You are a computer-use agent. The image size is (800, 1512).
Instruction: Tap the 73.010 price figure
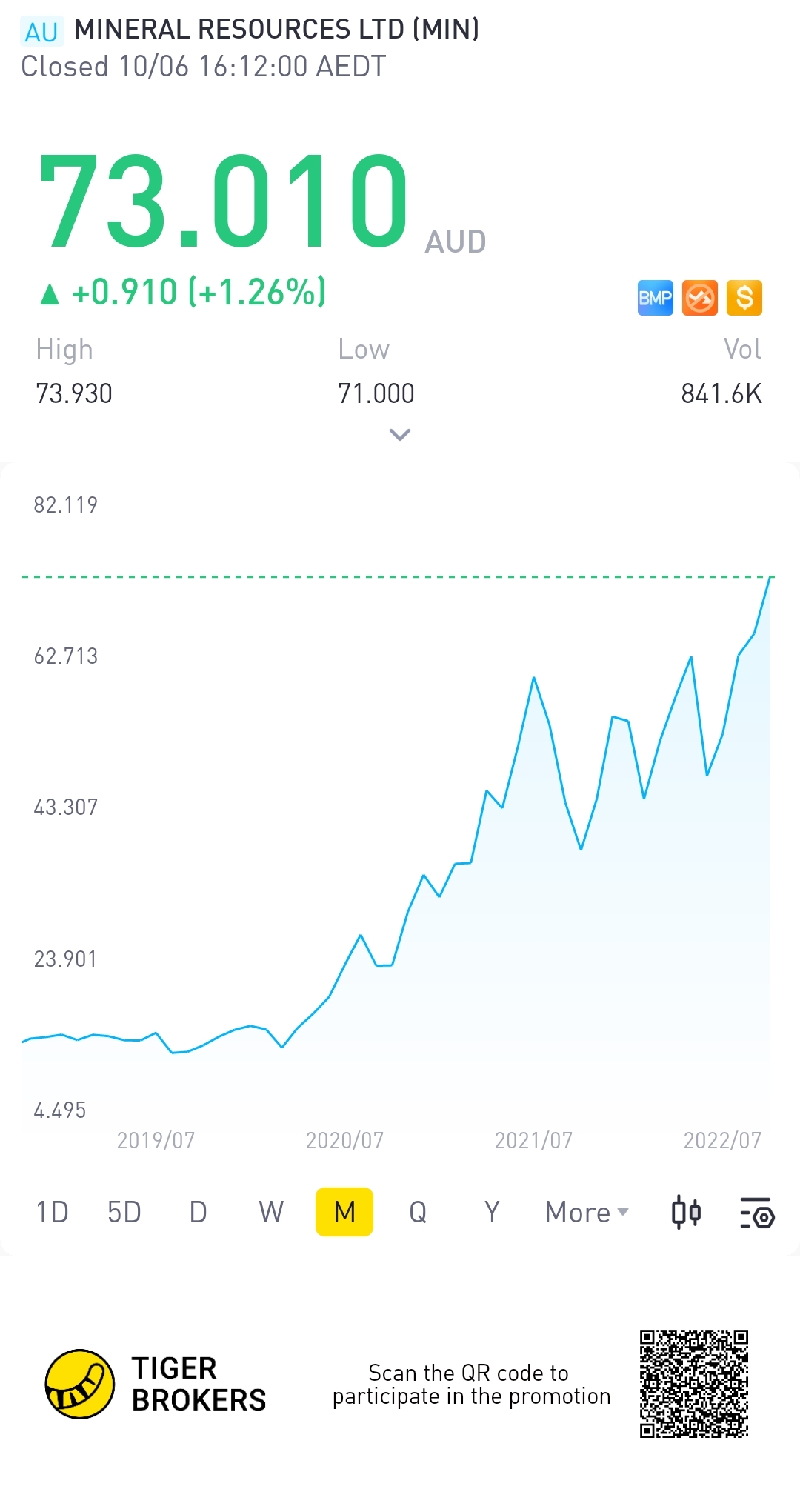tap(223, 200)
